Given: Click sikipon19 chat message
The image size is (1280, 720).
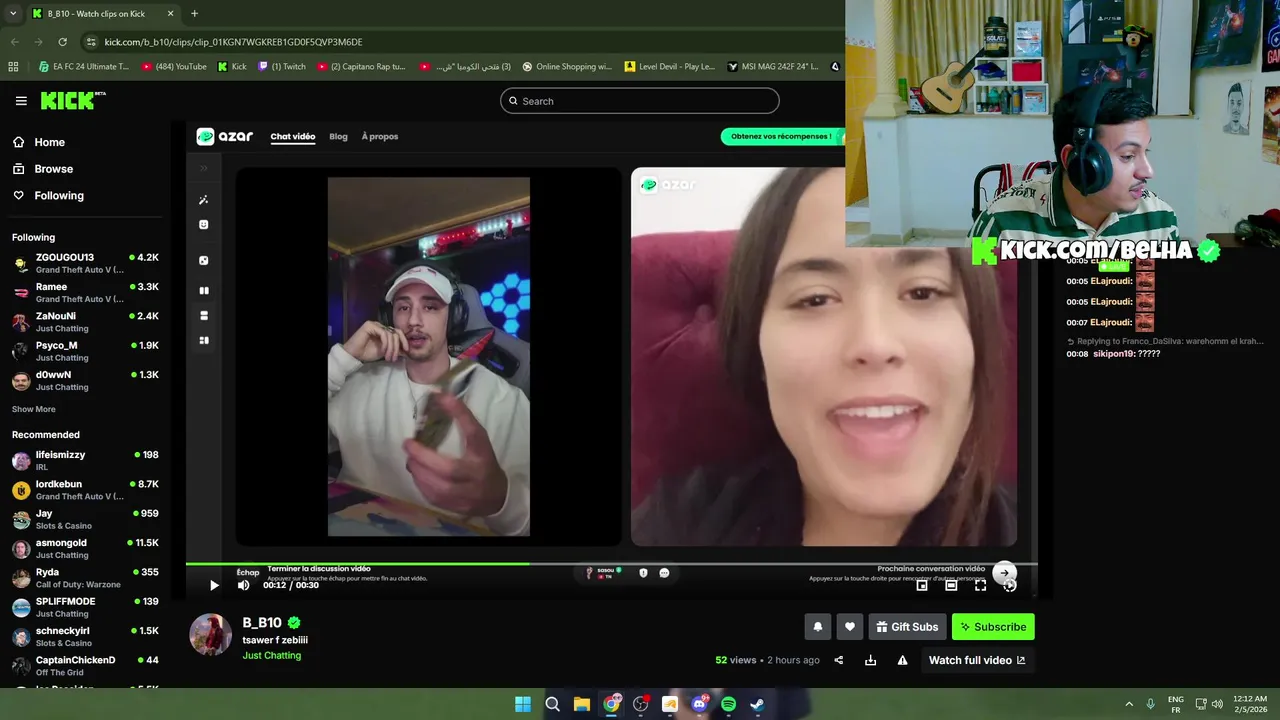Looking at the screenshot, I should point(1113,354).
